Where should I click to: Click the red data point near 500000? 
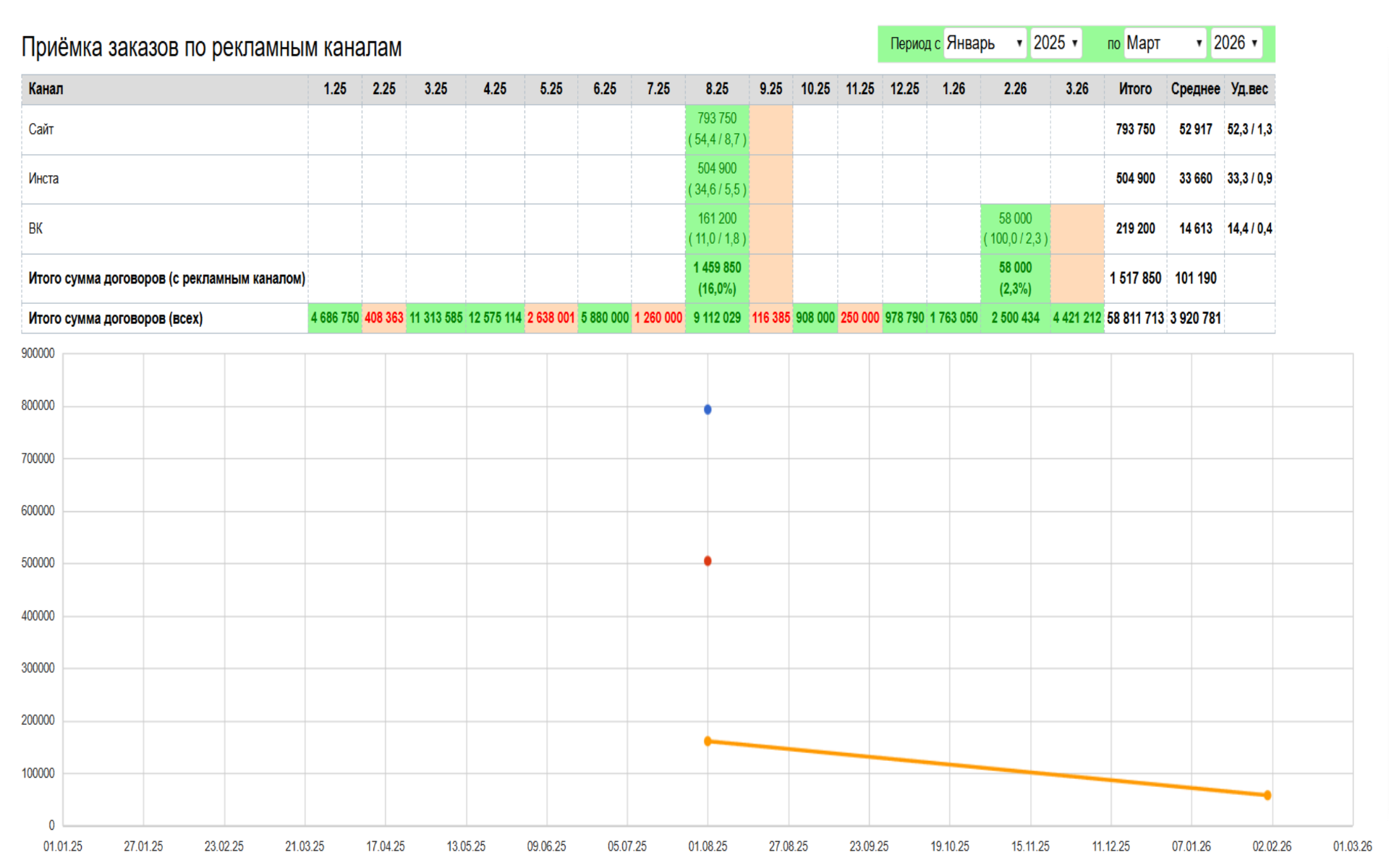tap(708, 561)
